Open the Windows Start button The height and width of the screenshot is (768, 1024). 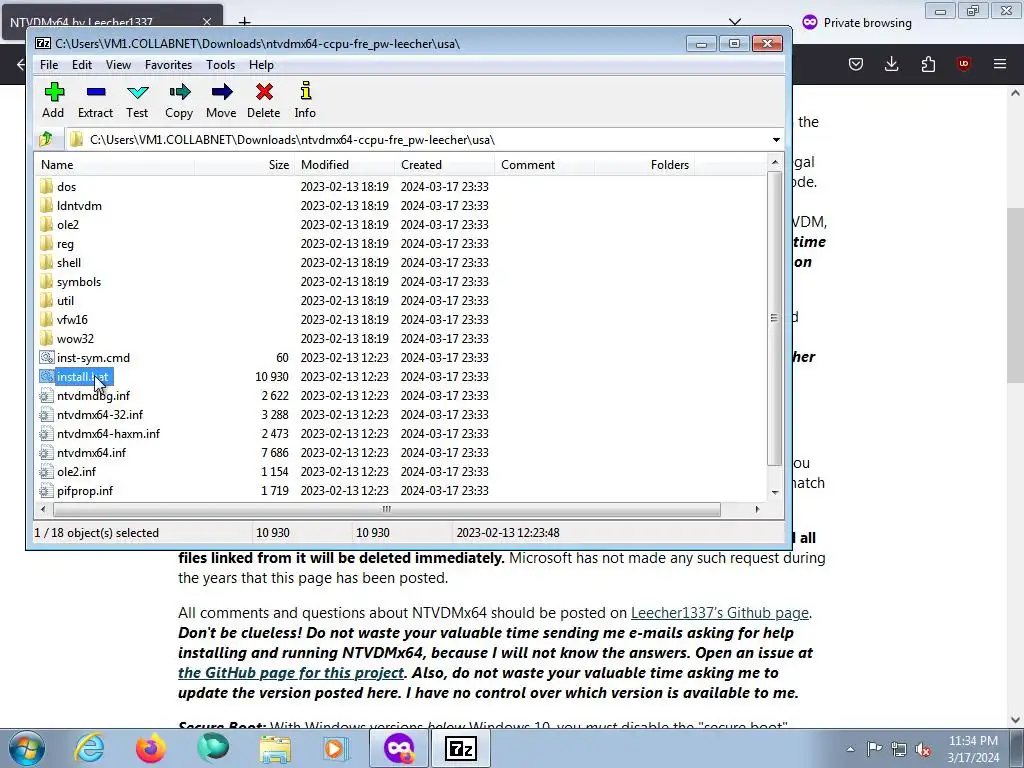(26, 748)
